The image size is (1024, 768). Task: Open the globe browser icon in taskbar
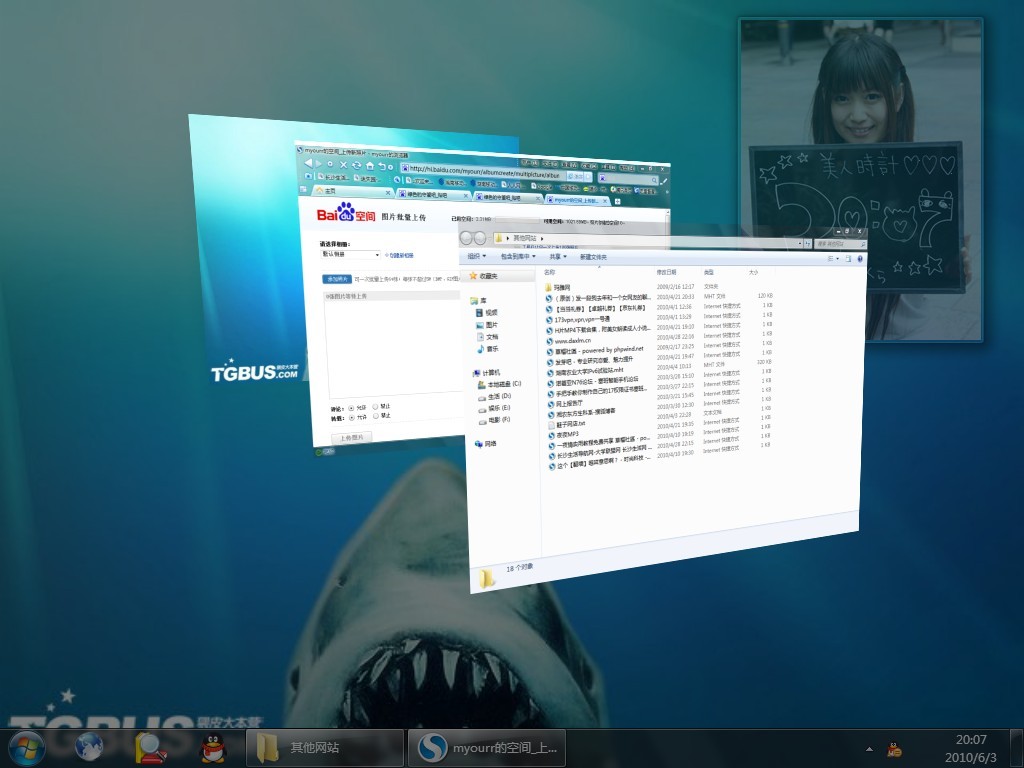(90, 747)
